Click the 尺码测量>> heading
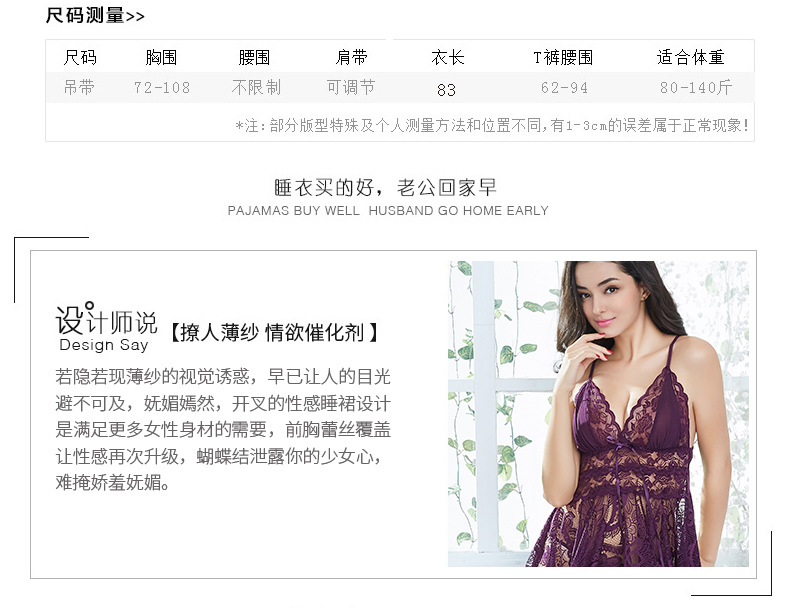 point(95,16)
